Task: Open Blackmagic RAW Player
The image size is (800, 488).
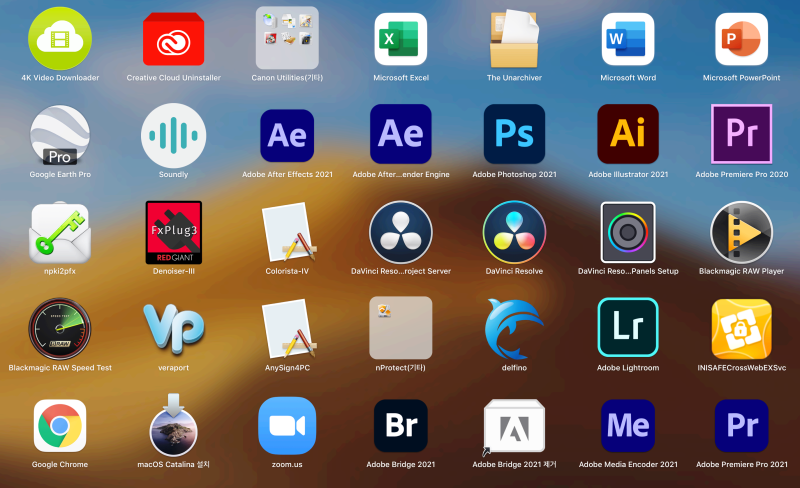Action: coord(741,232)
